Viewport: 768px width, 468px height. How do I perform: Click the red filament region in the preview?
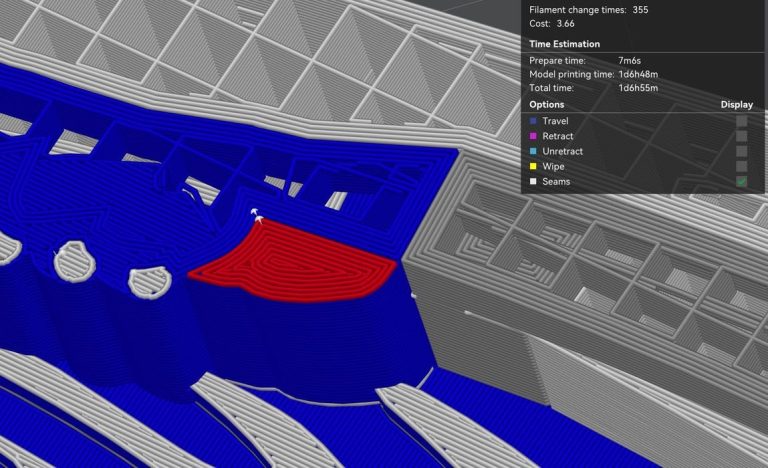coord(300,258)
